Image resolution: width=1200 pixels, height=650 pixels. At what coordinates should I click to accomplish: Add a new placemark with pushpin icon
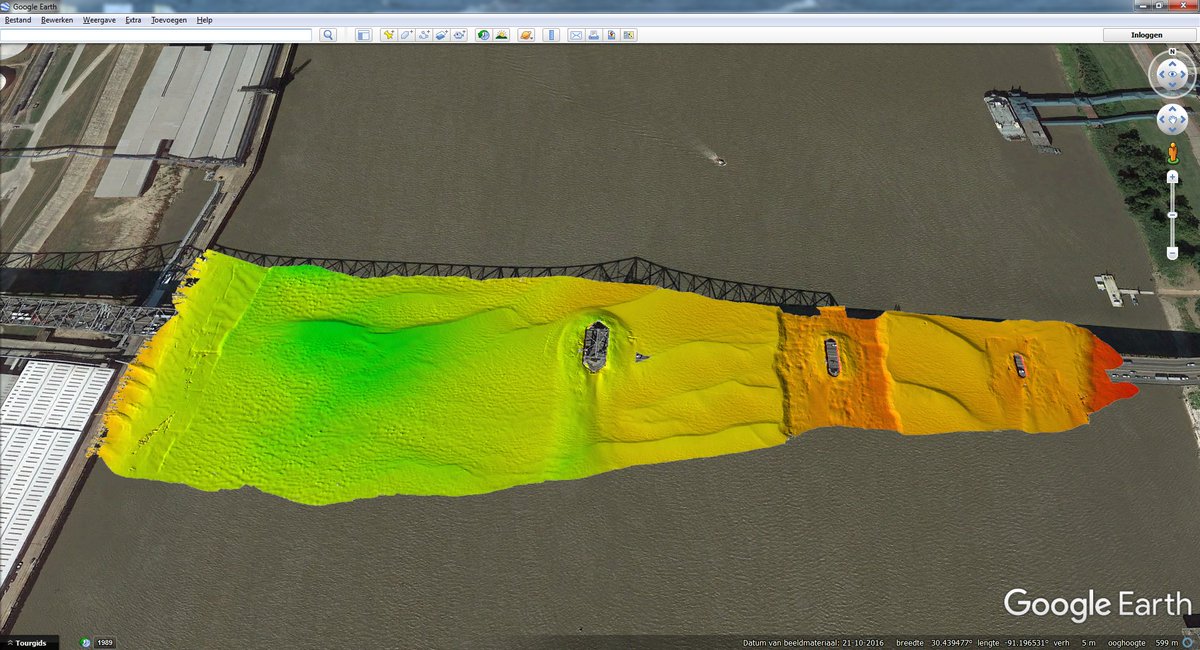point(388,35)
